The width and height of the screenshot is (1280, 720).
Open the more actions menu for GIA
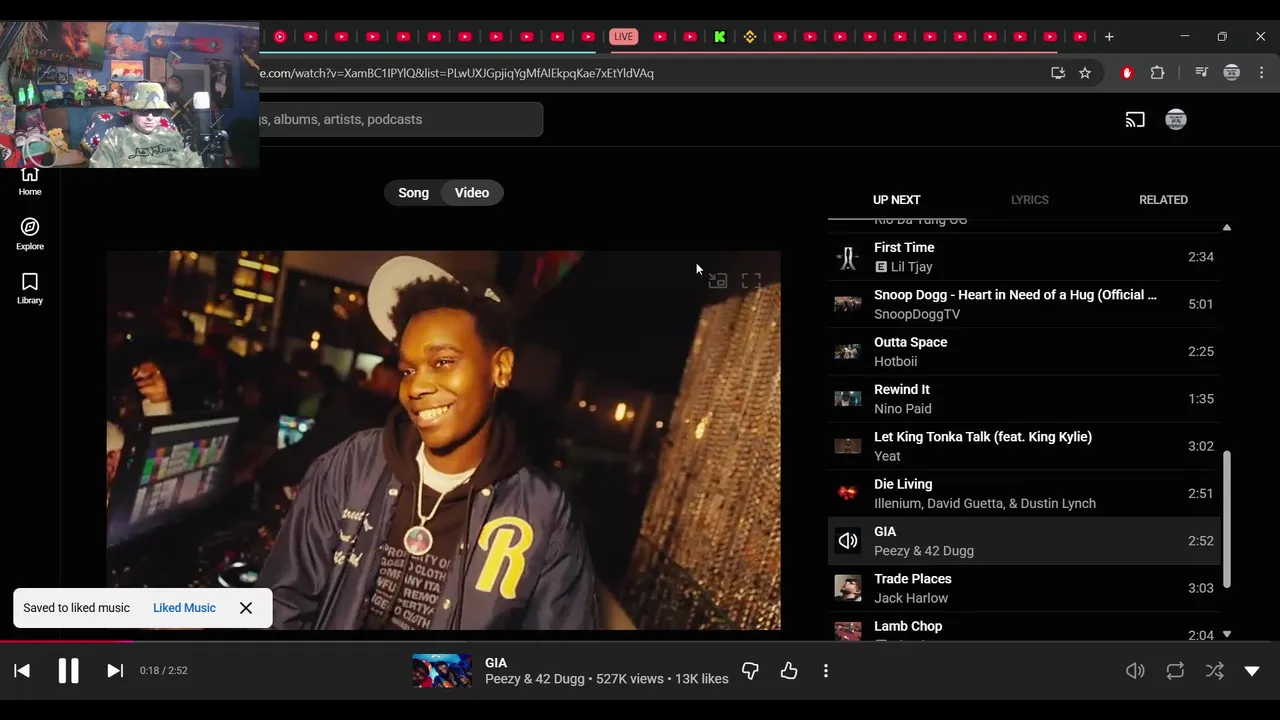[826, 671]
